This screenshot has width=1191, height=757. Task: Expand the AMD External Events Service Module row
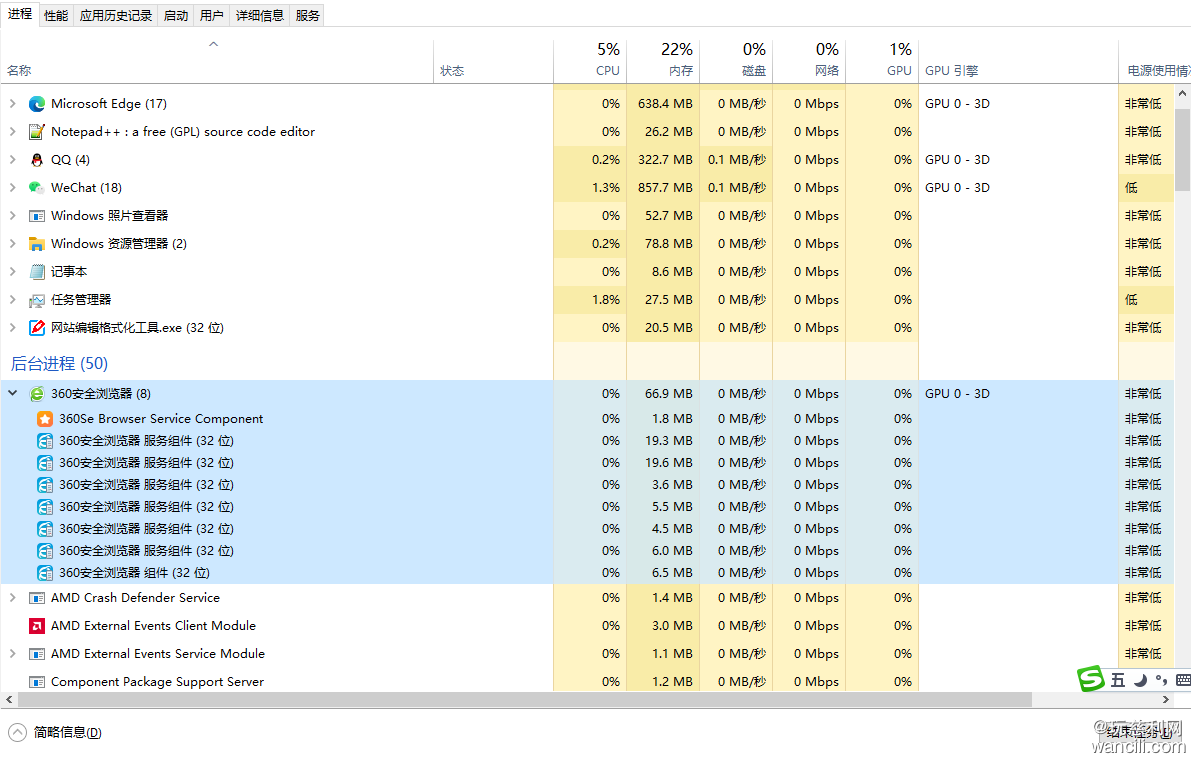(12, 654)
